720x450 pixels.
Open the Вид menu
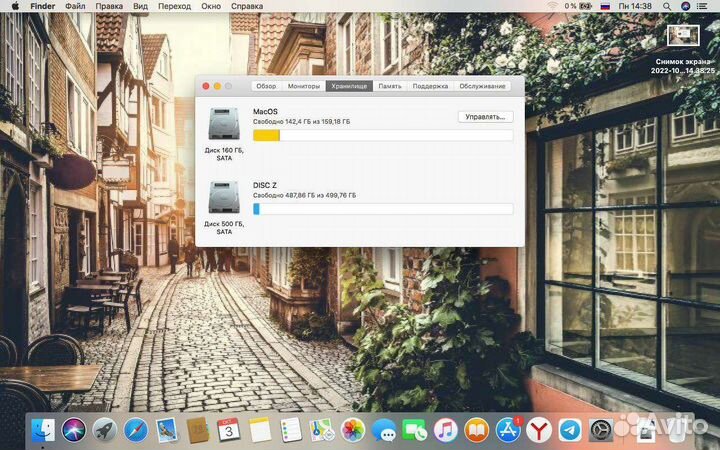point(141,6)
